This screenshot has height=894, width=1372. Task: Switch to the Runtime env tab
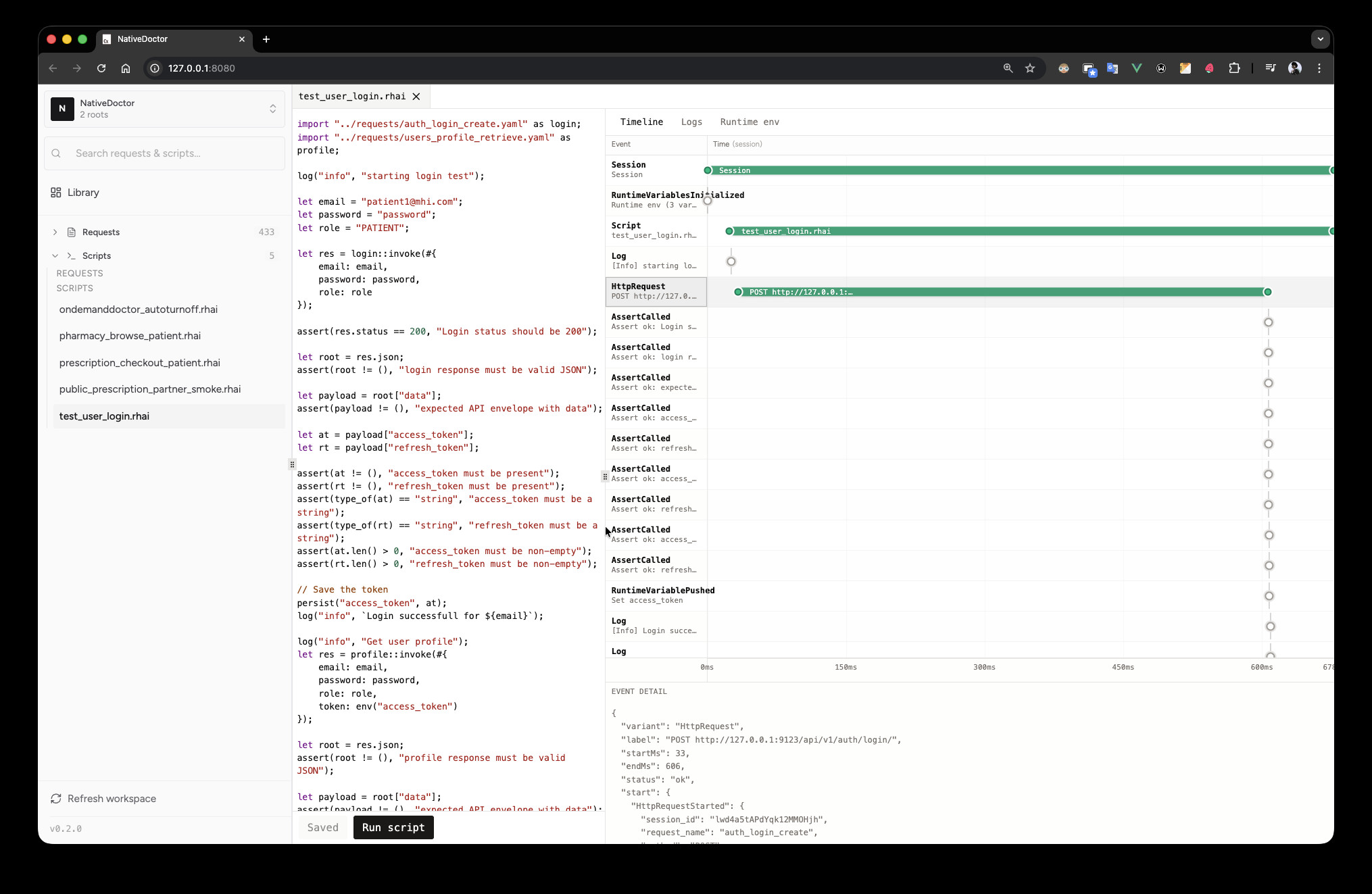(x=750, y=122)
